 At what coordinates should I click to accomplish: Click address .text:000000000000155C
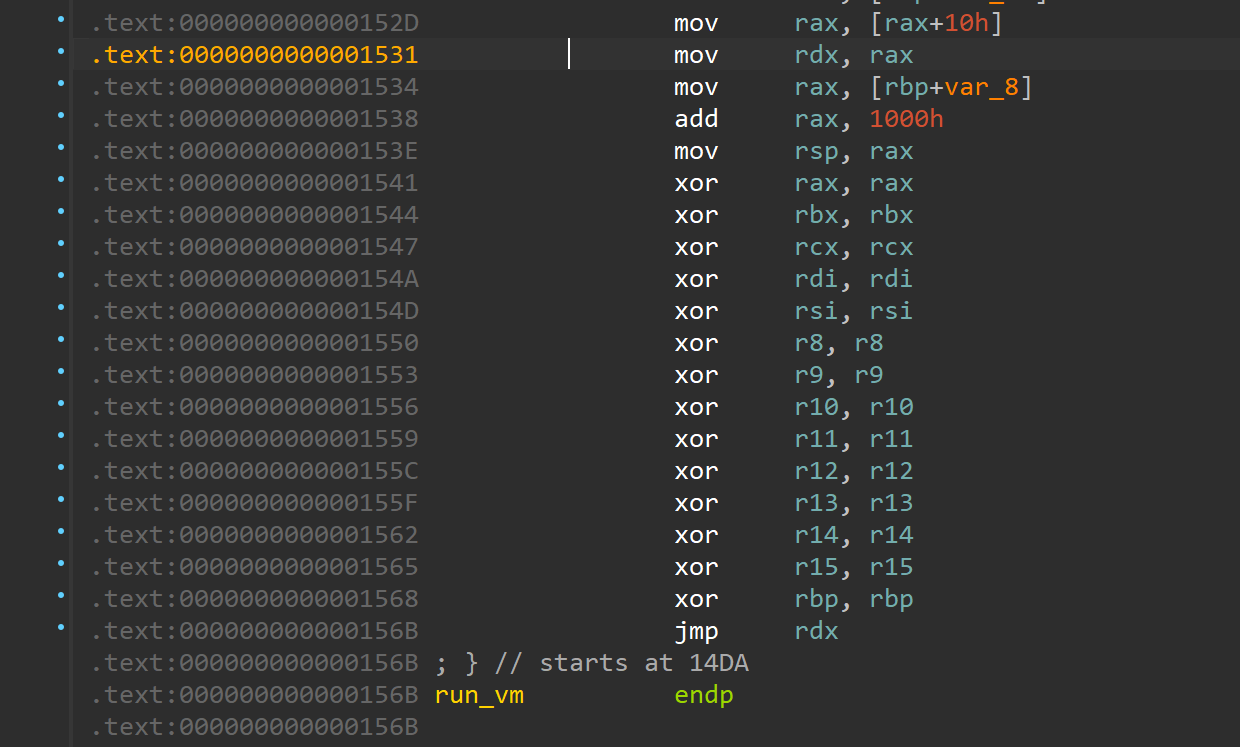254,471
